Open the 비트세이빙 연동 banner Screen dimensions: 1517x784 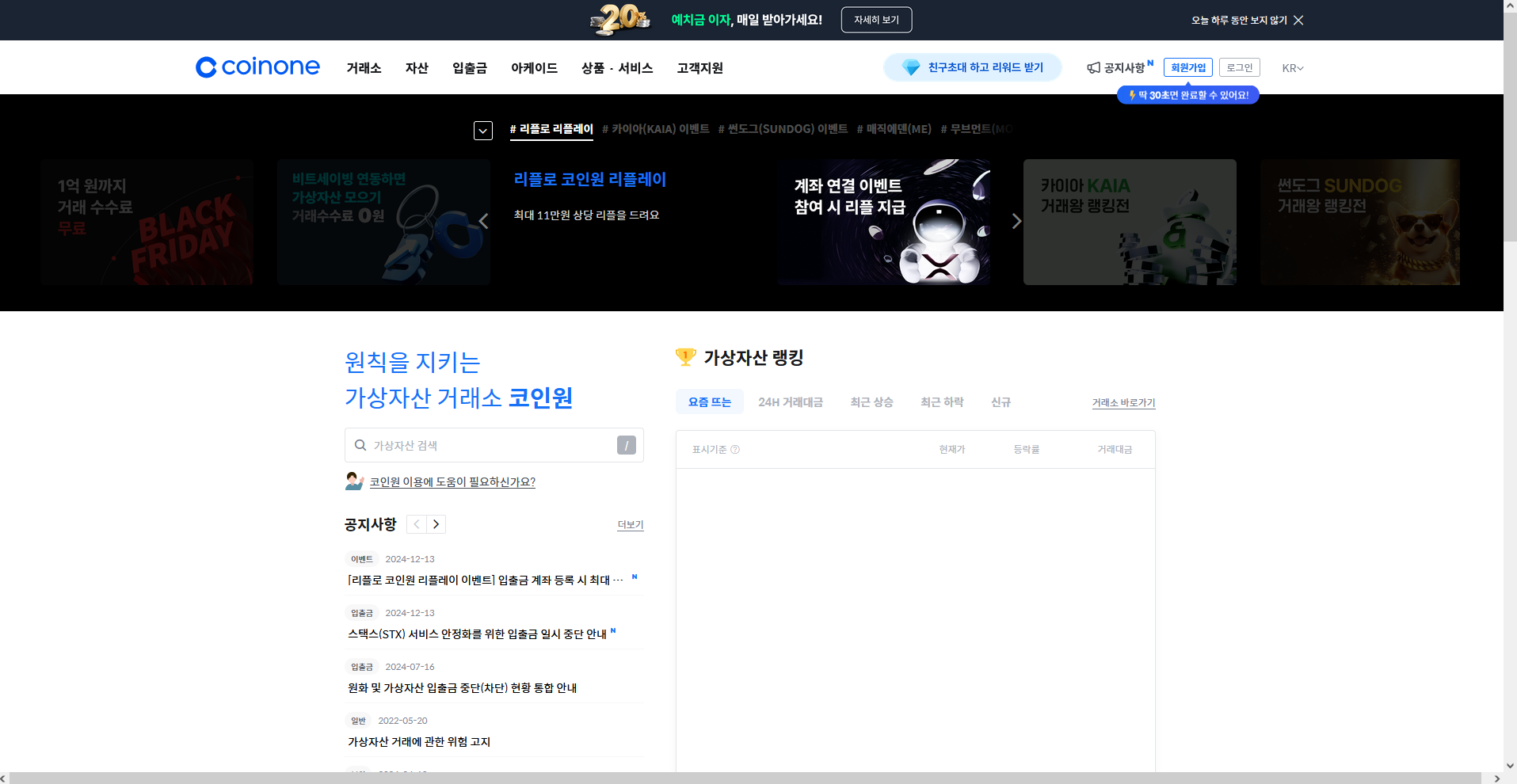click(383, 222)
